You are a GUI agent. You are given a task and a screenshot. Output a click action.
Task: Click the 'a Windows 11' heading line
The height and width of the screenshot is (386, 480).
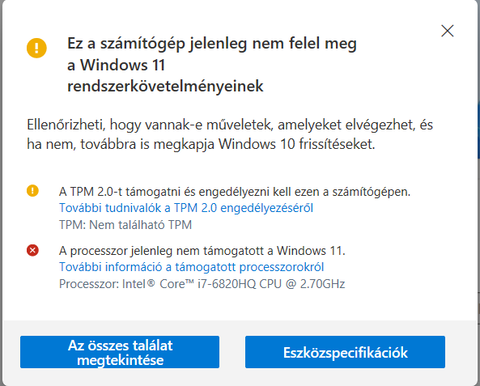pyautogui.click(x=116, y=65)
